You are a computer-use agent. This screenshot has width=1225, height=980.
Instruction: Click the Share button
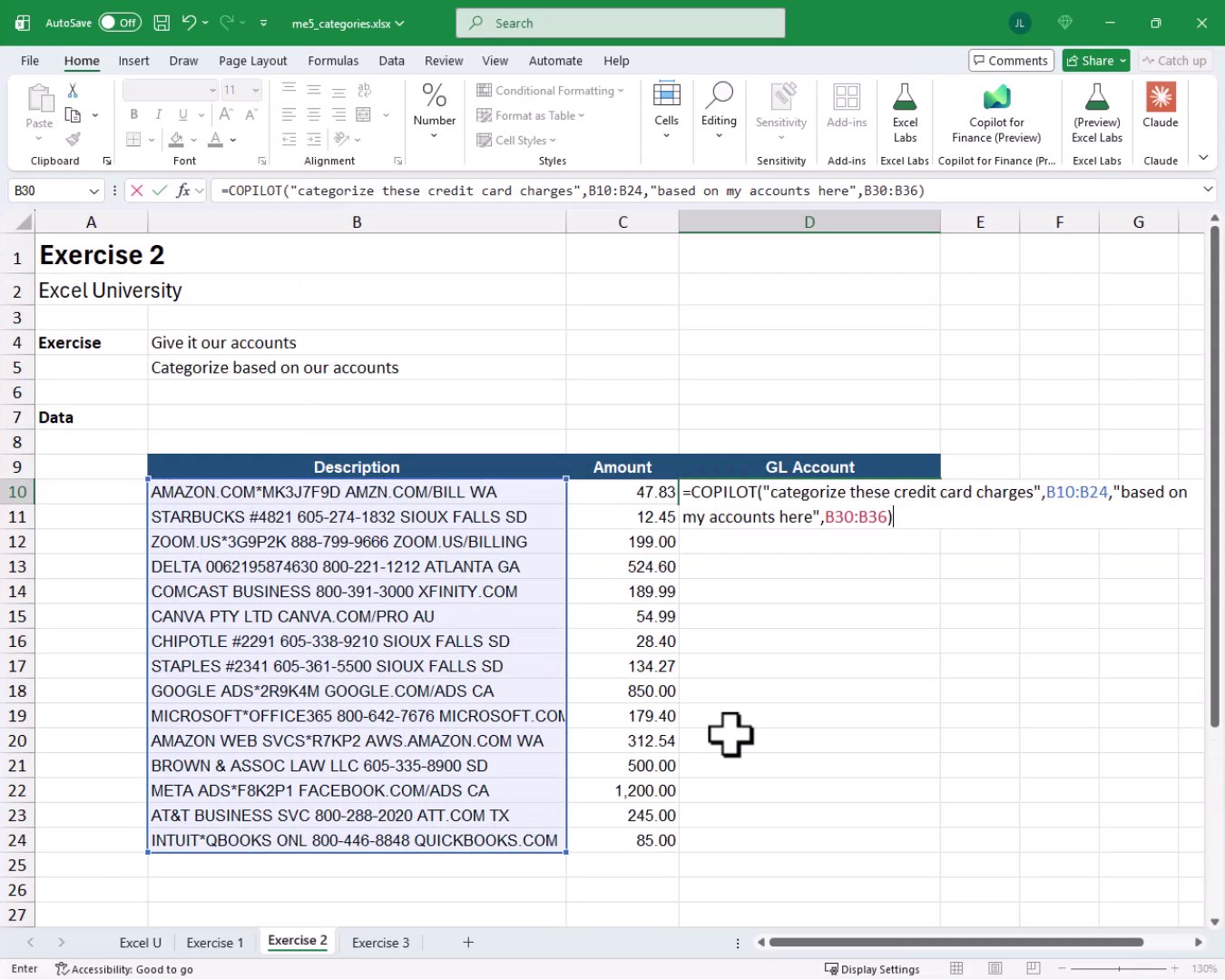pyautogui.click(x=1095, y=61)
